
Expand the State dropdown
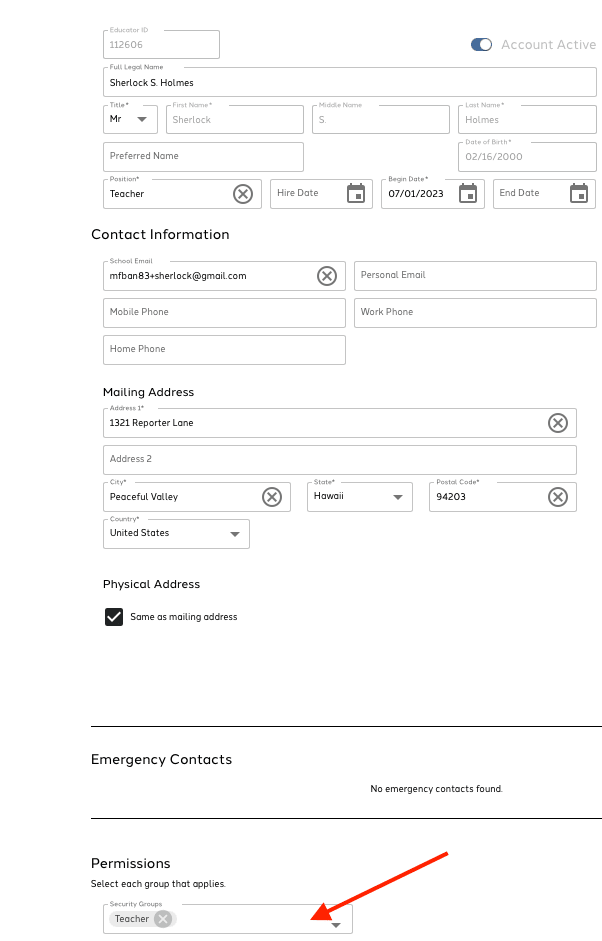[x=398, y=497]
